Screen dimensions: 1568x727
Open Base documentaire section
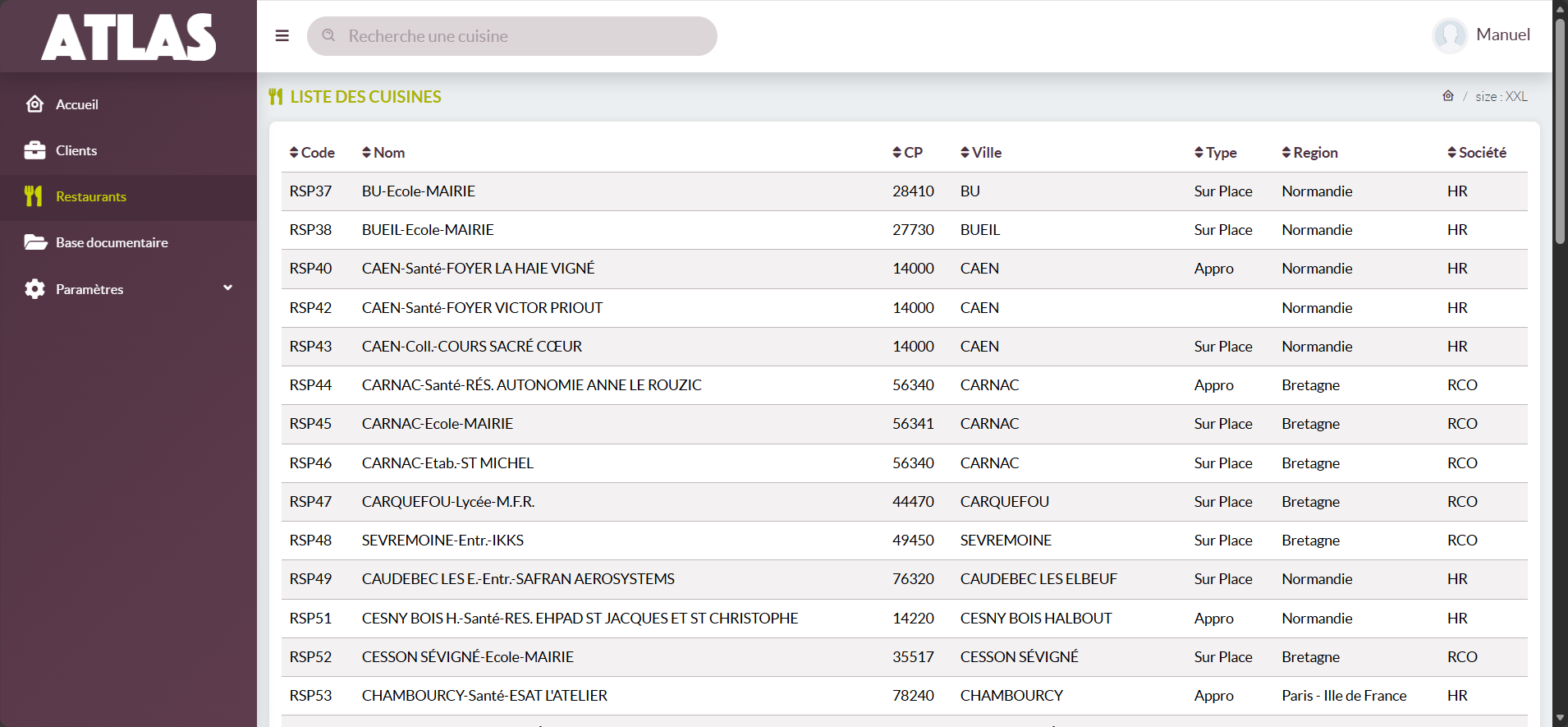pos(128,243)
